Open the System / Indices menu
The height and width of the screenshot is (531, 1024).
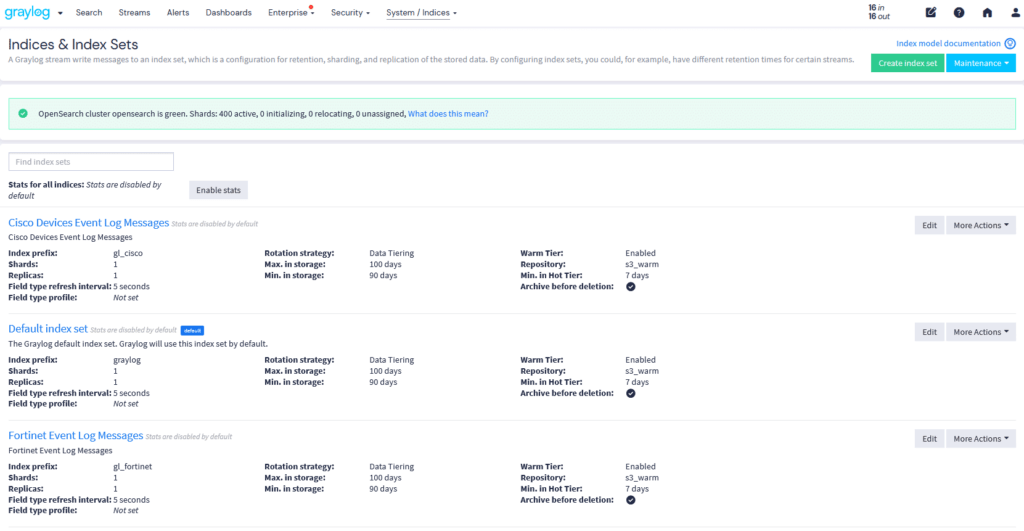tap(421, 13)
